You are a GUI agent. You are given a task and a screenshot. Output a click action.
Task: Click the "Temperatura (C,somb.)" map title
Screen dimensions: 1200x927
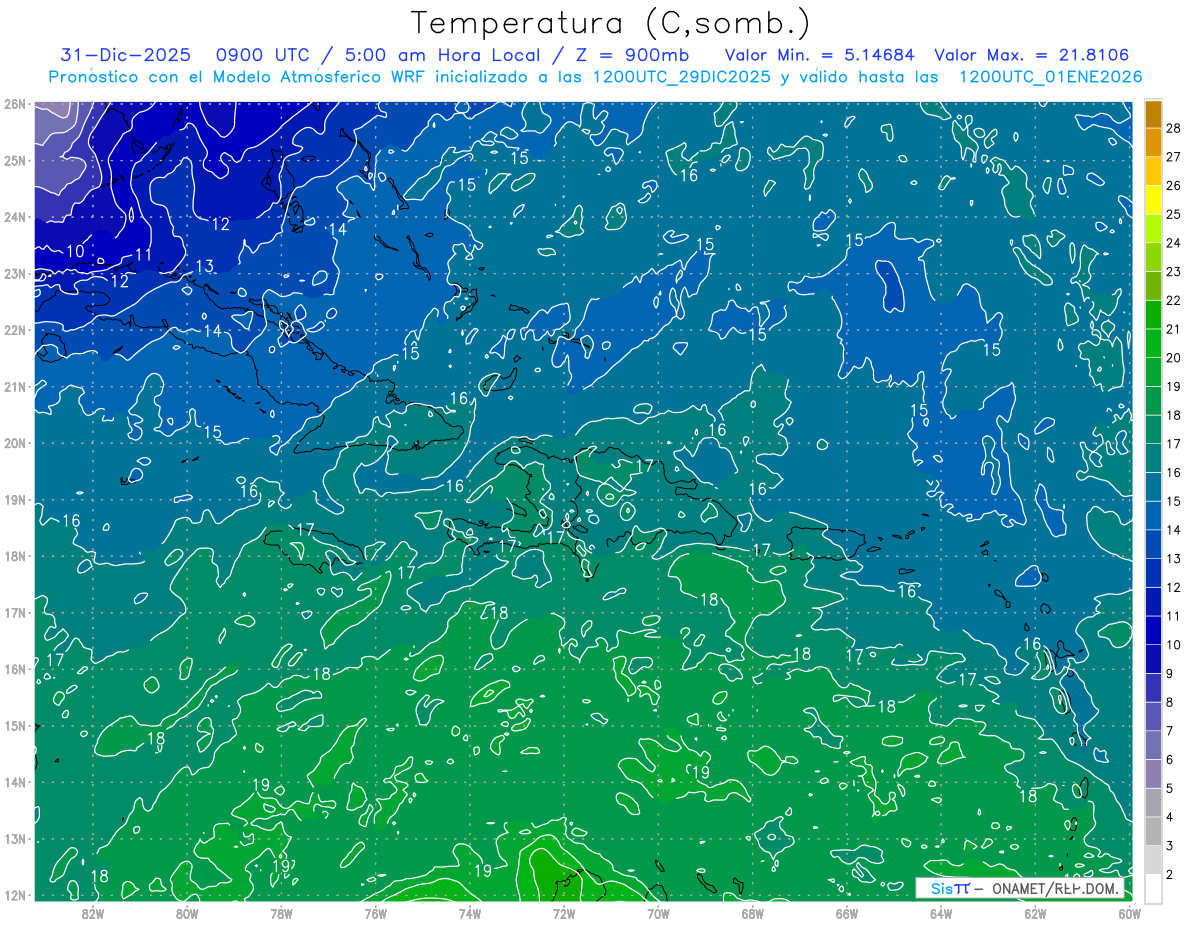point(610,23)
